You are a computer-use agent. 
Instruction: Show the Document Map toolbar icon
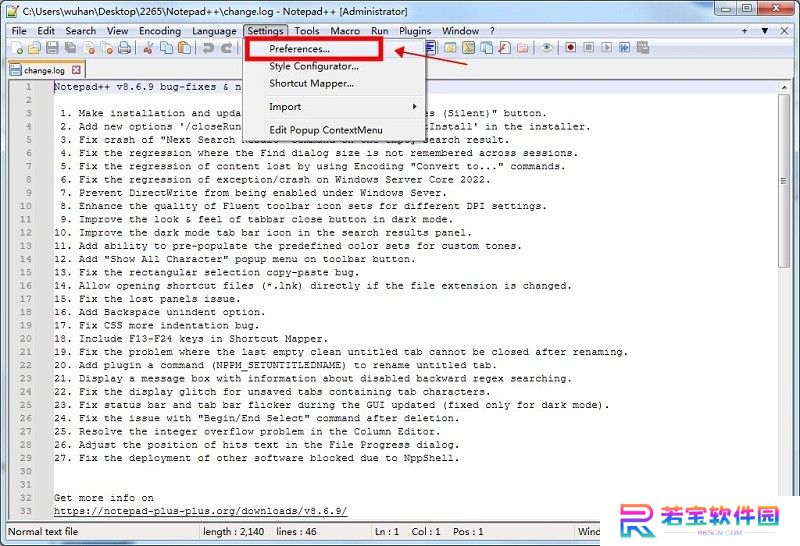pos(468,48)
